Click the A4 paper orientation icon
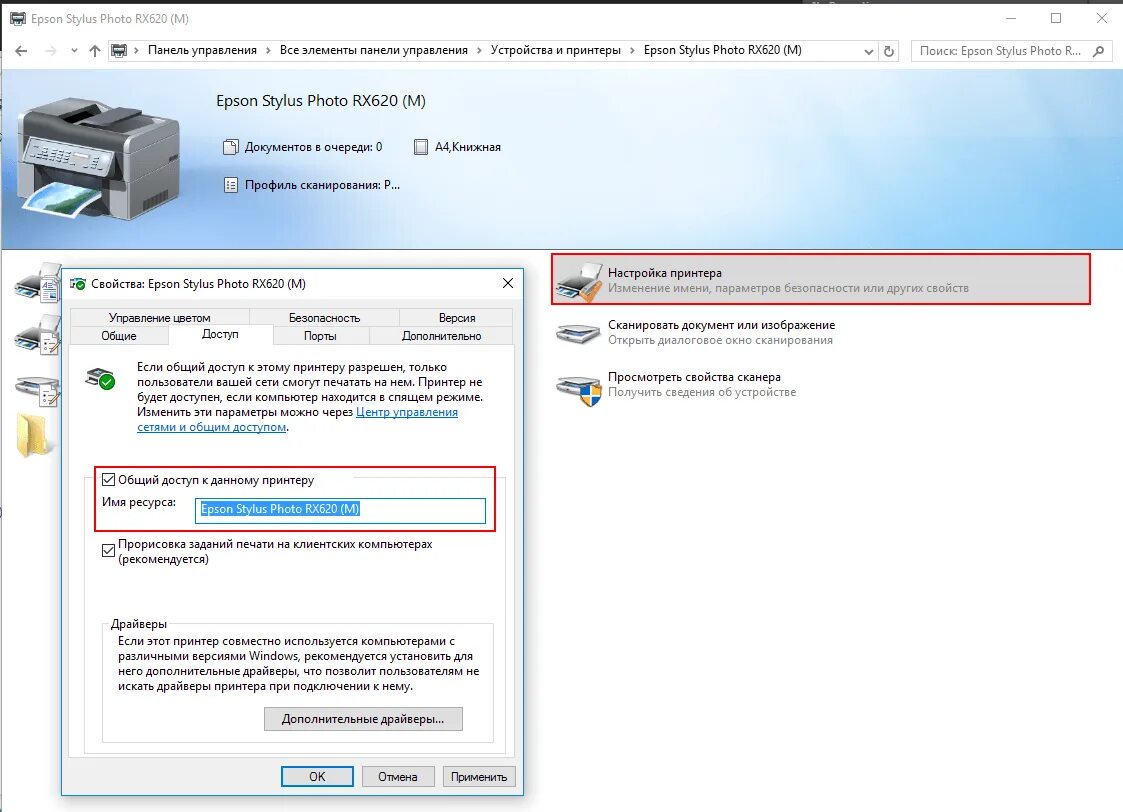The height and width of the screenshot is (812, 1123). [x=421, y=148]
